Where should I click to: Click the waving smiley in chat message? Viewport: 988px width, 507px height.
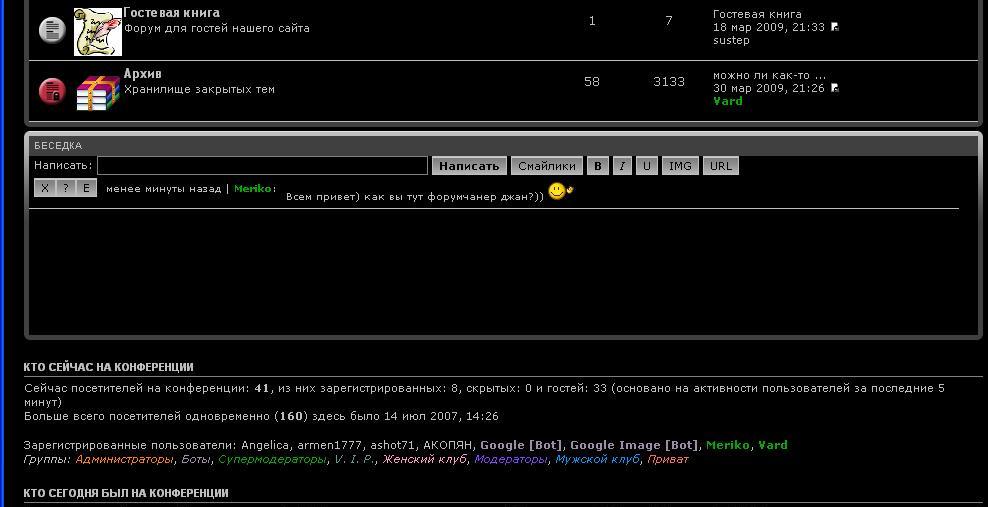point(560,191)
